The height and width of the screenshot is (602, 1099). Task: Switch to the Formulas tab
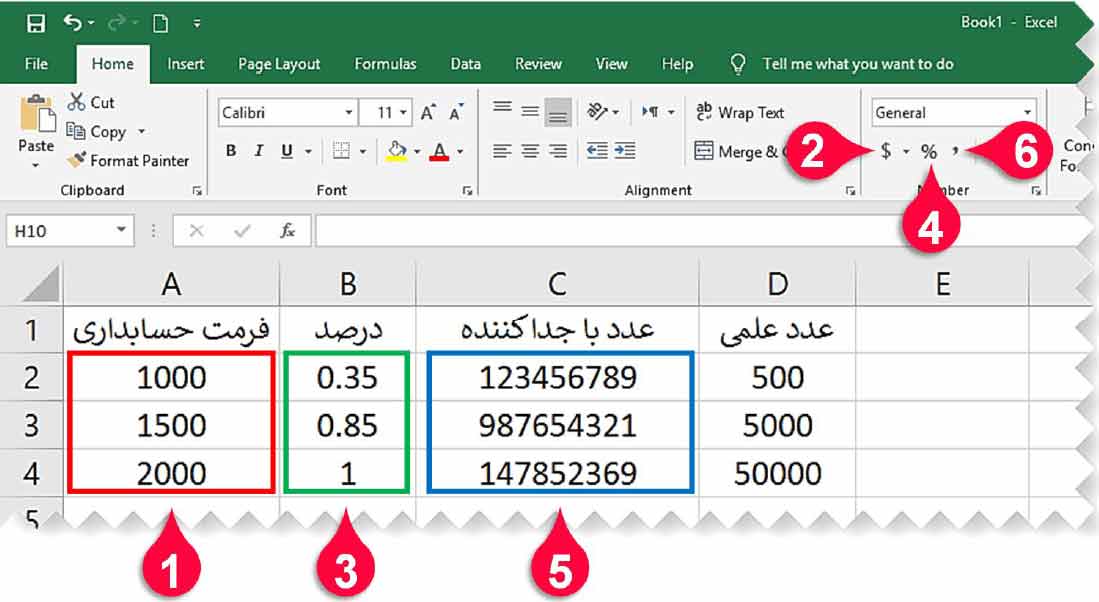(x=385, y=64)
